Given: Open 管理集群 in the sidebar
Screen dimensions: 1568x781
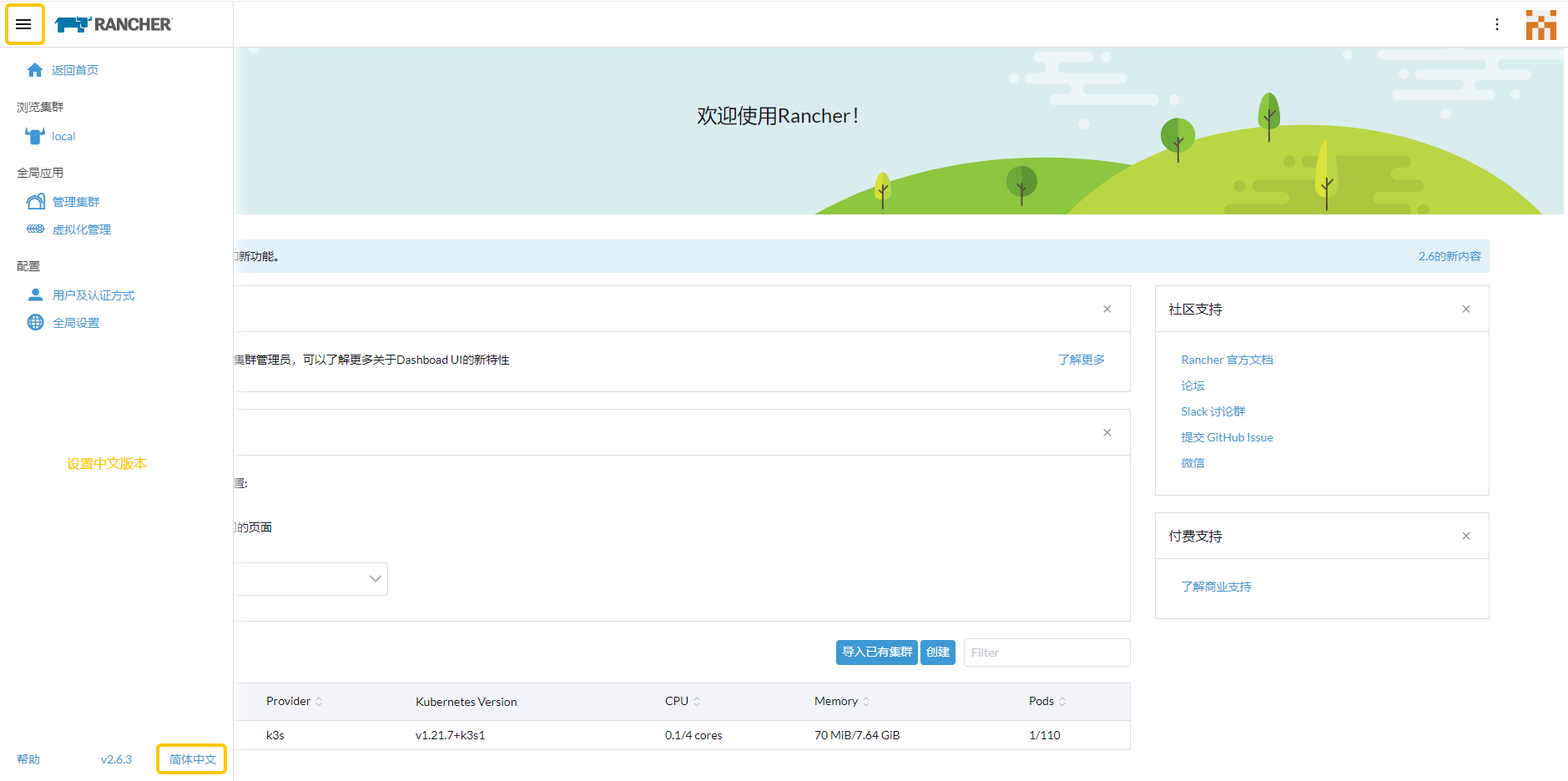Looking at the screenshot, I should (x=76, y=202).
